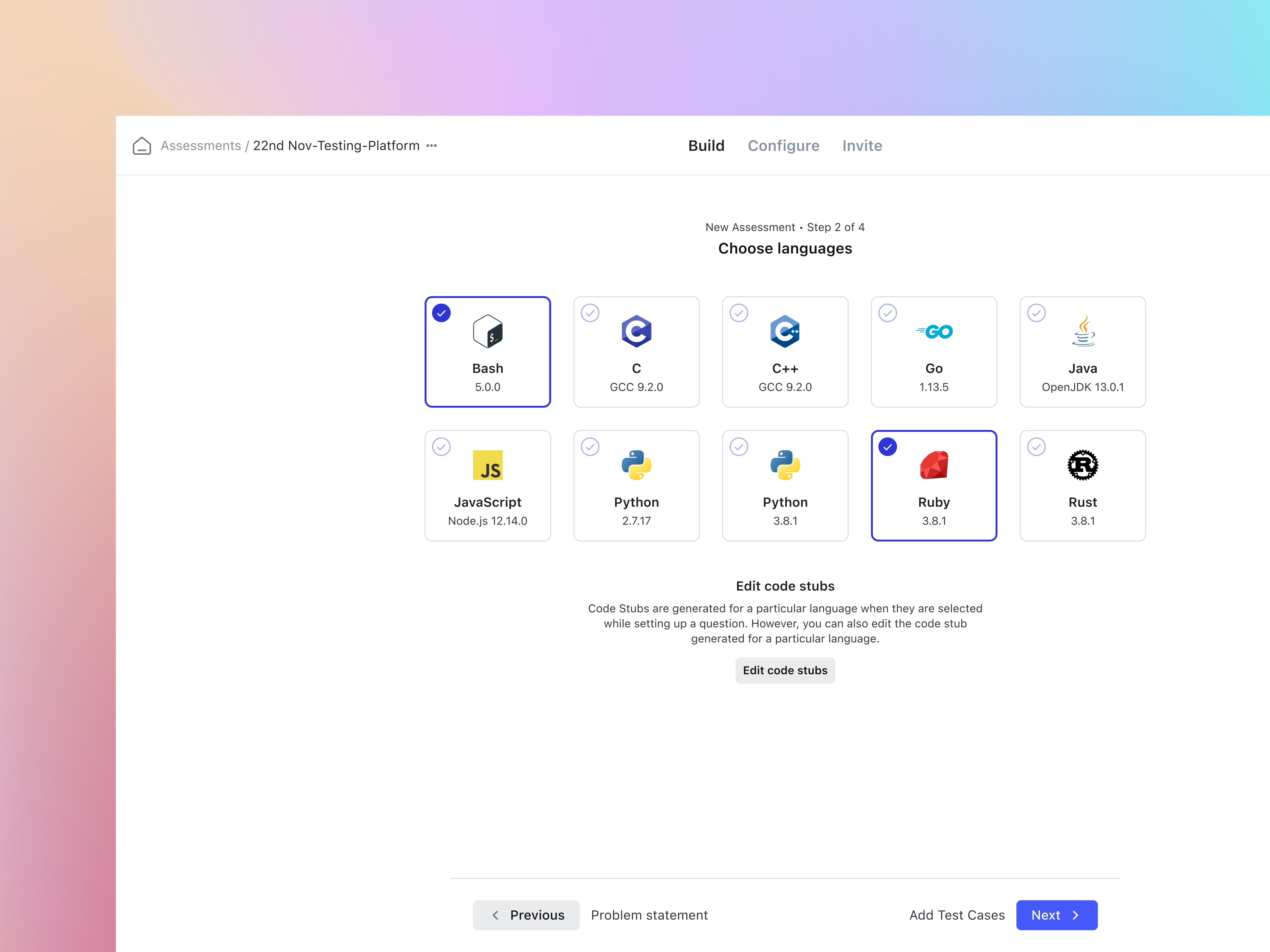Click the C++ logo icon
Image resolution: width=1270 pixels, height=952 pixels.
point(785,331)
